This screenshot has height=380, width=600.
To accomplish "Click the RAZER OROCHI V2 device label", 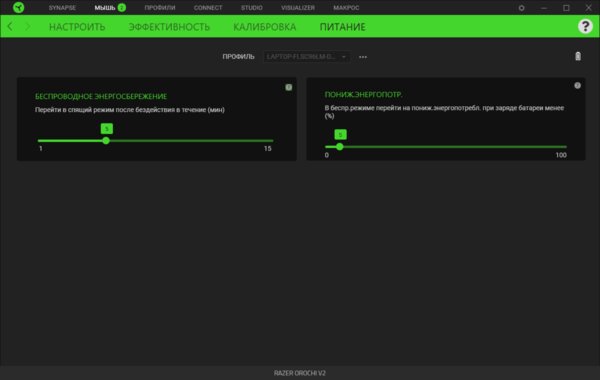I will point(300,373).
